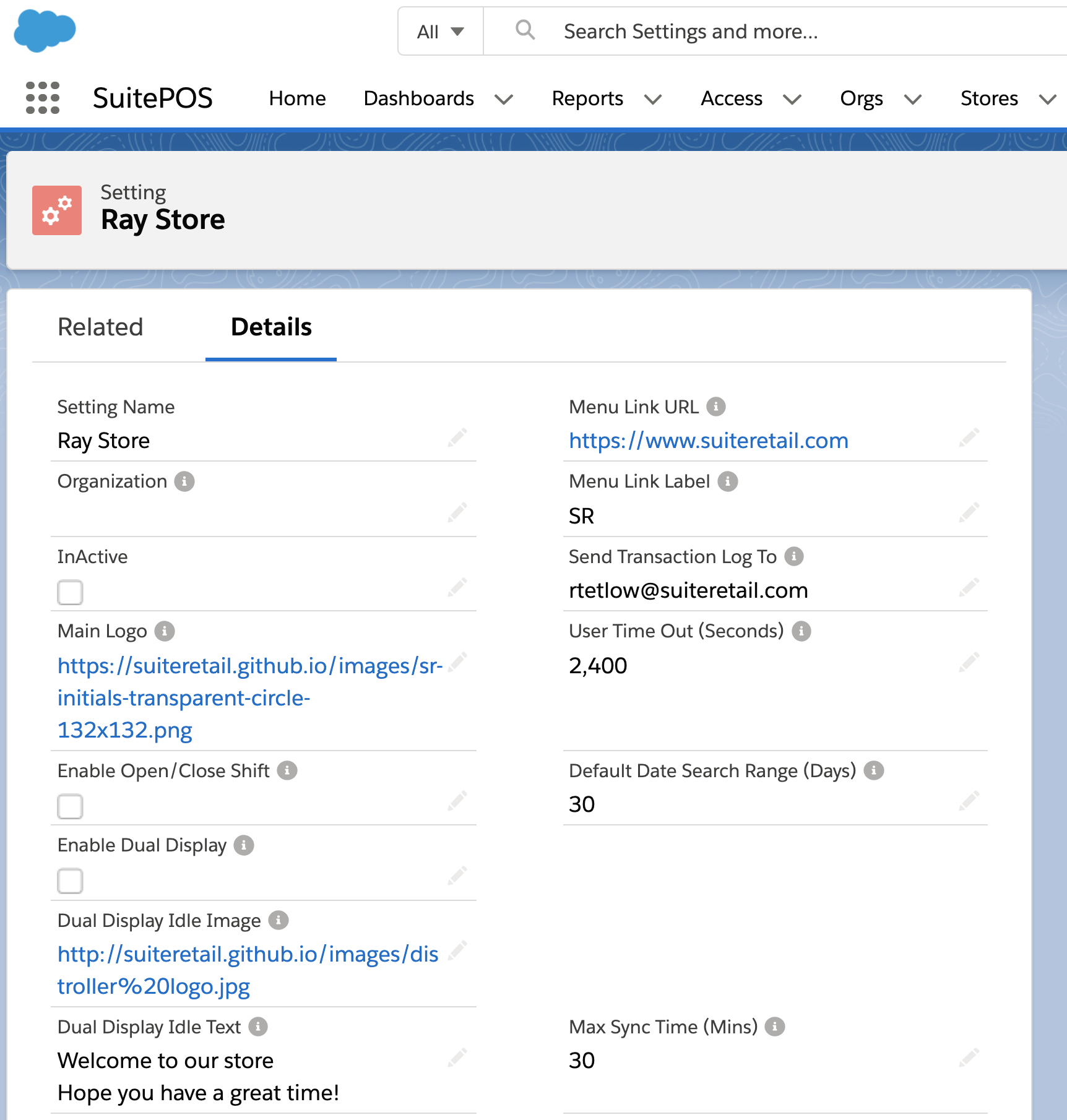Edit Menu Link Label pencil icon
Screen dimensions: 1067x1120
[969, 512]
